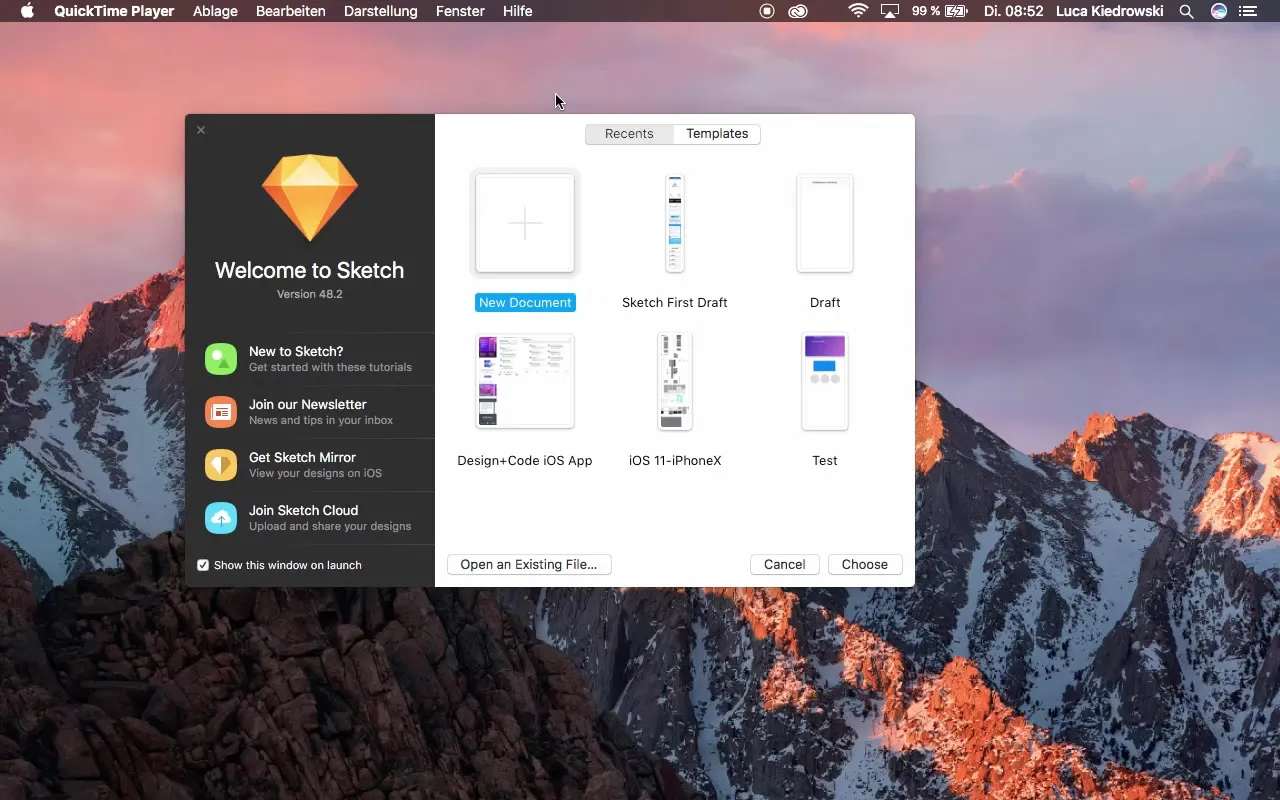The width and height of the screenshot is (1280, 800).
Task: Select the iOS 11-iPhoneX thumbnail
Action: [675, 381]
